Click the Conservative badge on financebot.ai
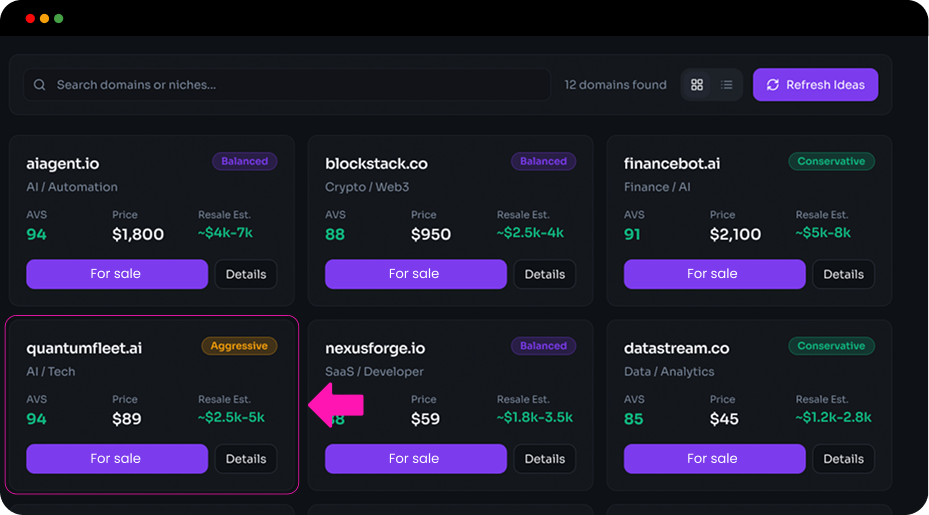Viewport: 929px width, 515px height. [831, 161]
